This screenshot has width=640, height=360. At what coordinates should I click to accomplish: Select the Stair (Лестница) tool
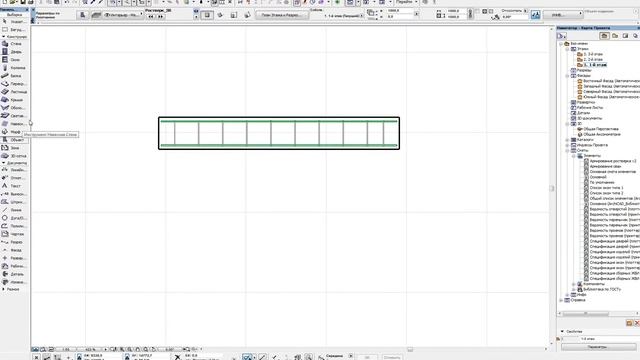pyautogui.click(x=14, y=92)
